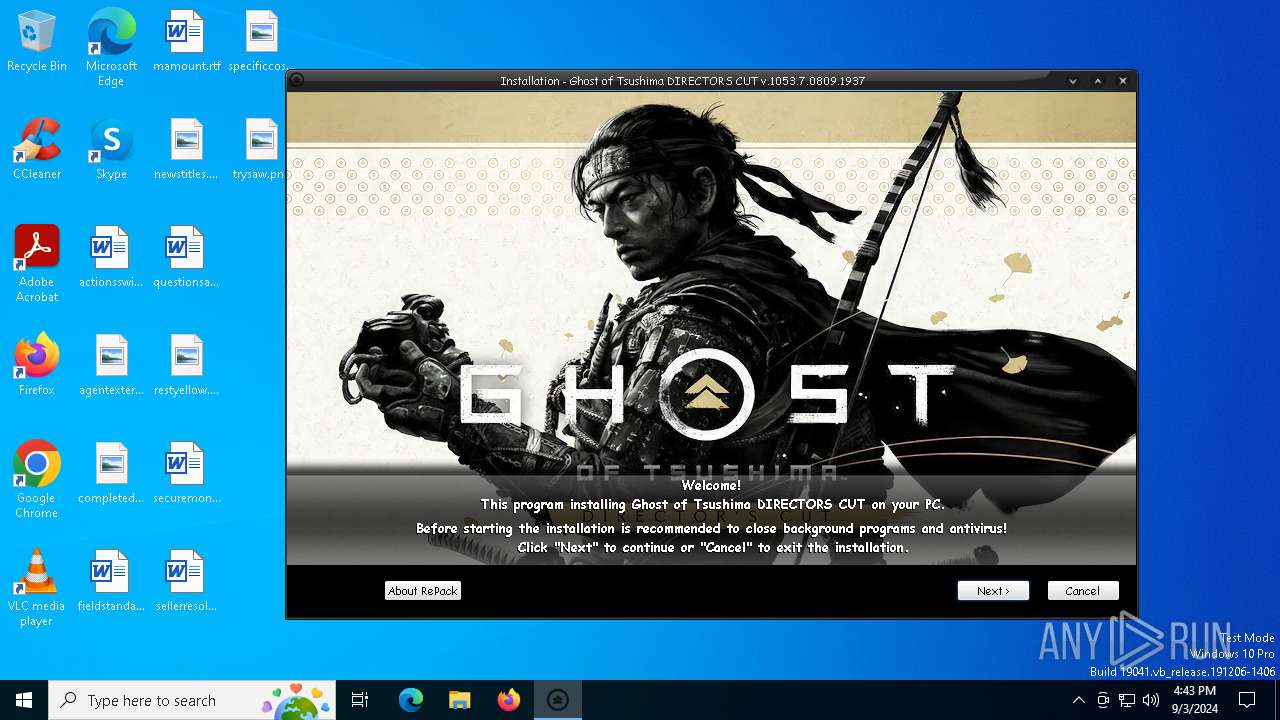This screenshot has width=1280, height=720.
Task: Select the fieldstanda Word document
Action: 111,582
